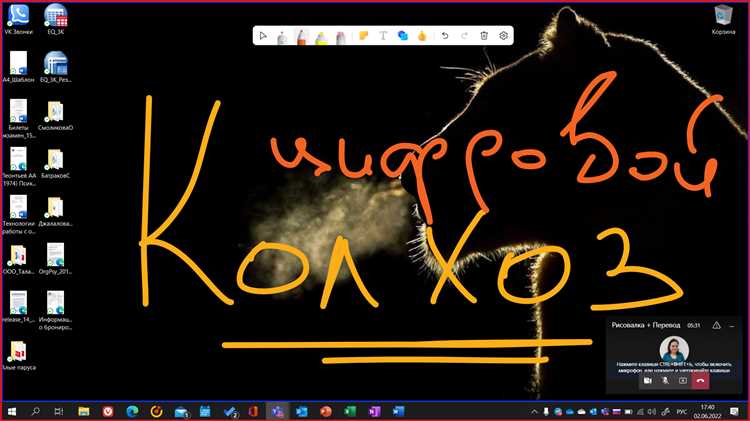Image resolution: width=750 pixels, height=421 pixels.
Task: Open the Корзина recycle bin
Action: (x=723, y=20)
